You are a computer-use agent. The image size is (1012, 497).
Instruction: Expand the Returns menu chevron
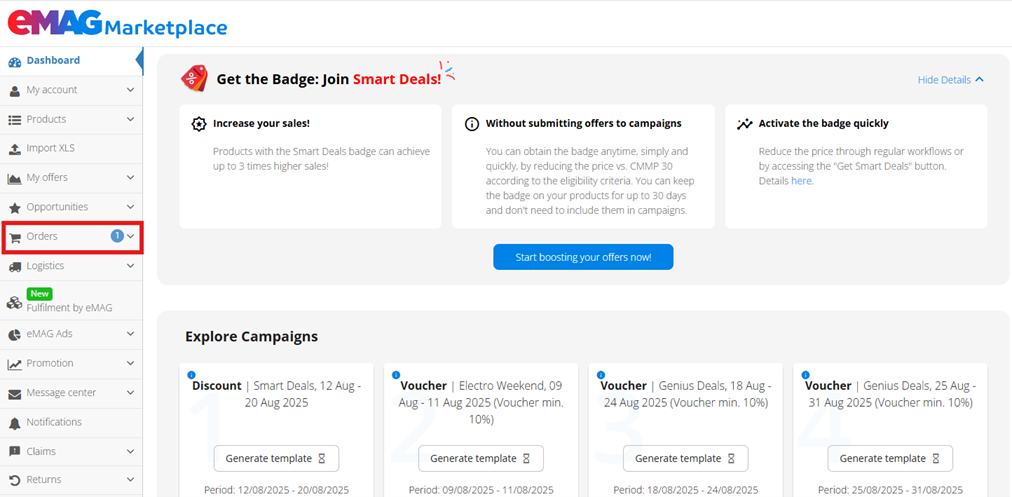pyautogui.click(x=130, y=480)
